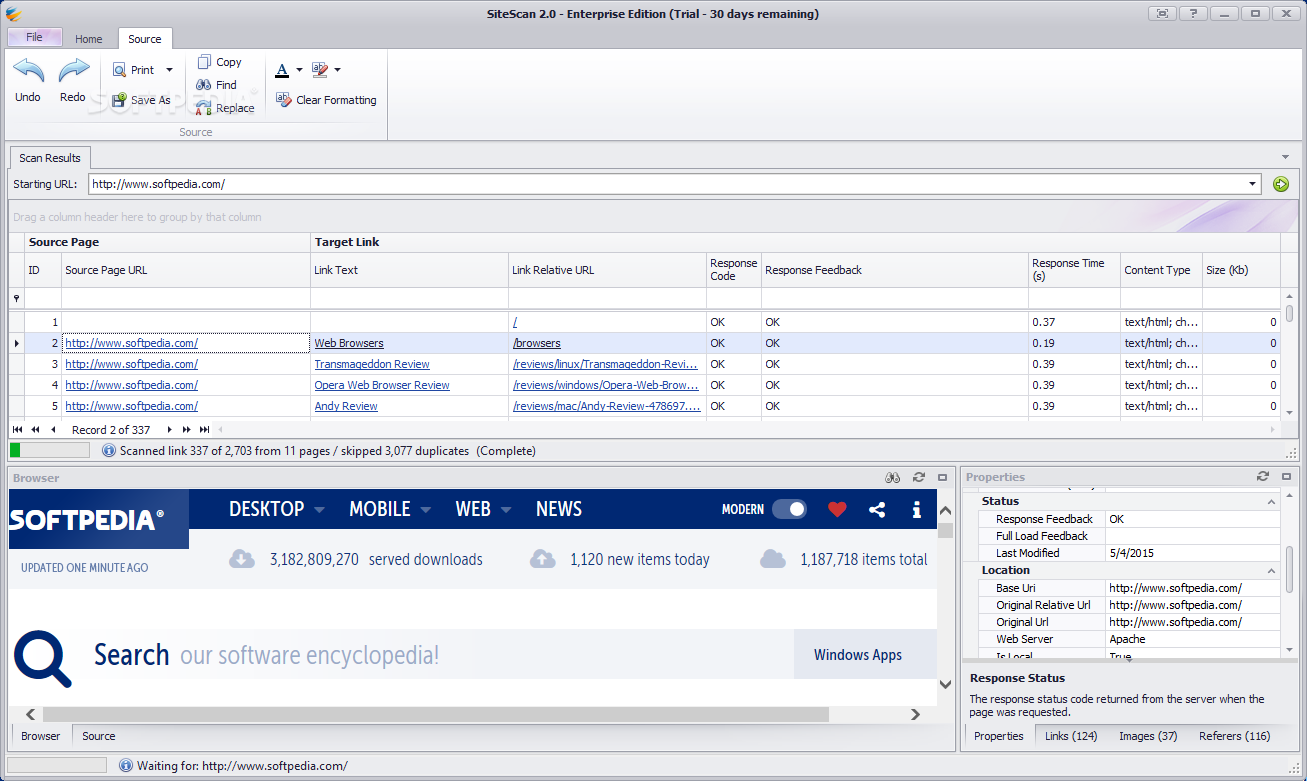Open the File menu
This screenshot has width=1307, height=781.
[34, 37]
